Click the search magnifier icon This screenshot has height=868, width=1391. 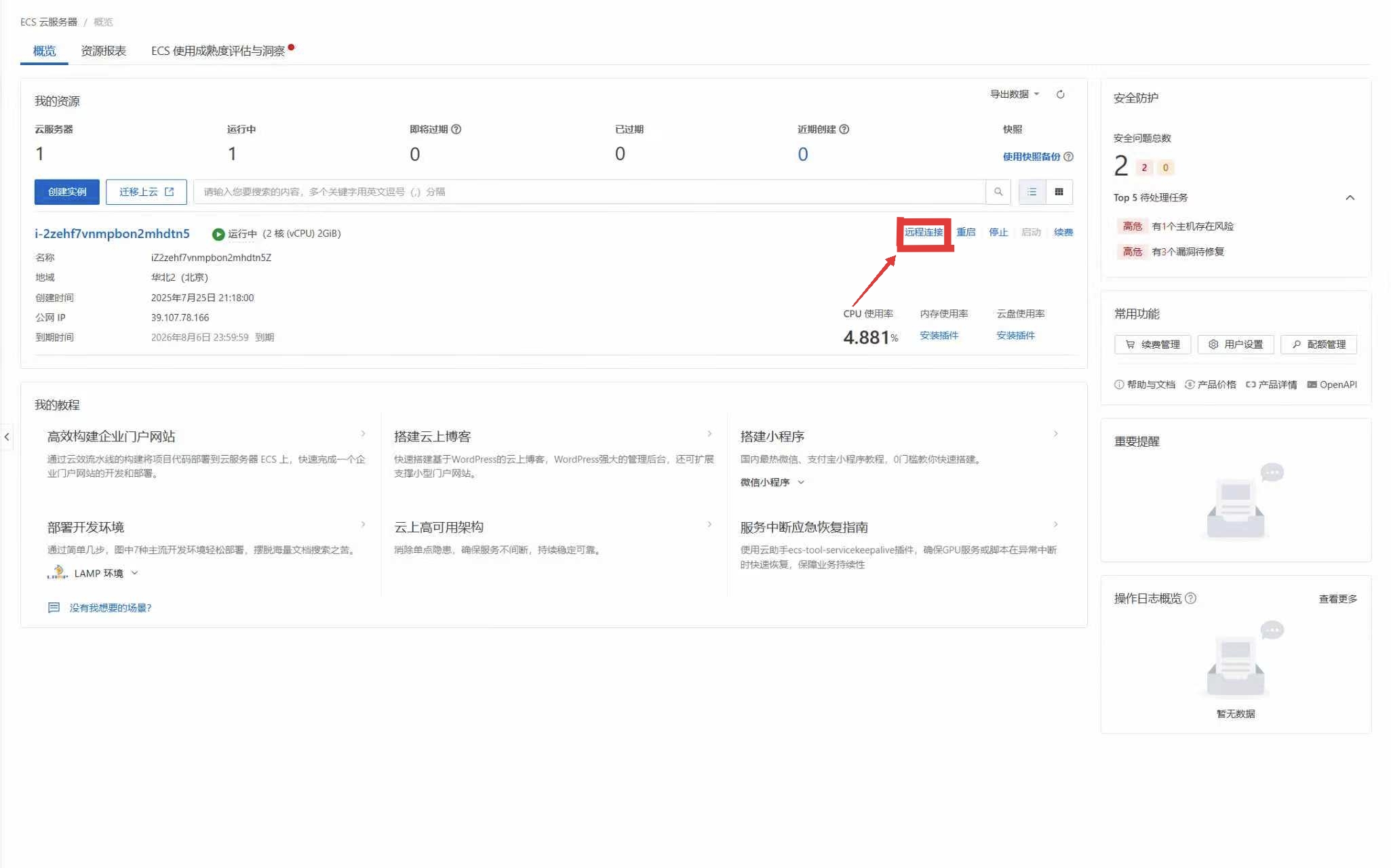pos(998,192)
